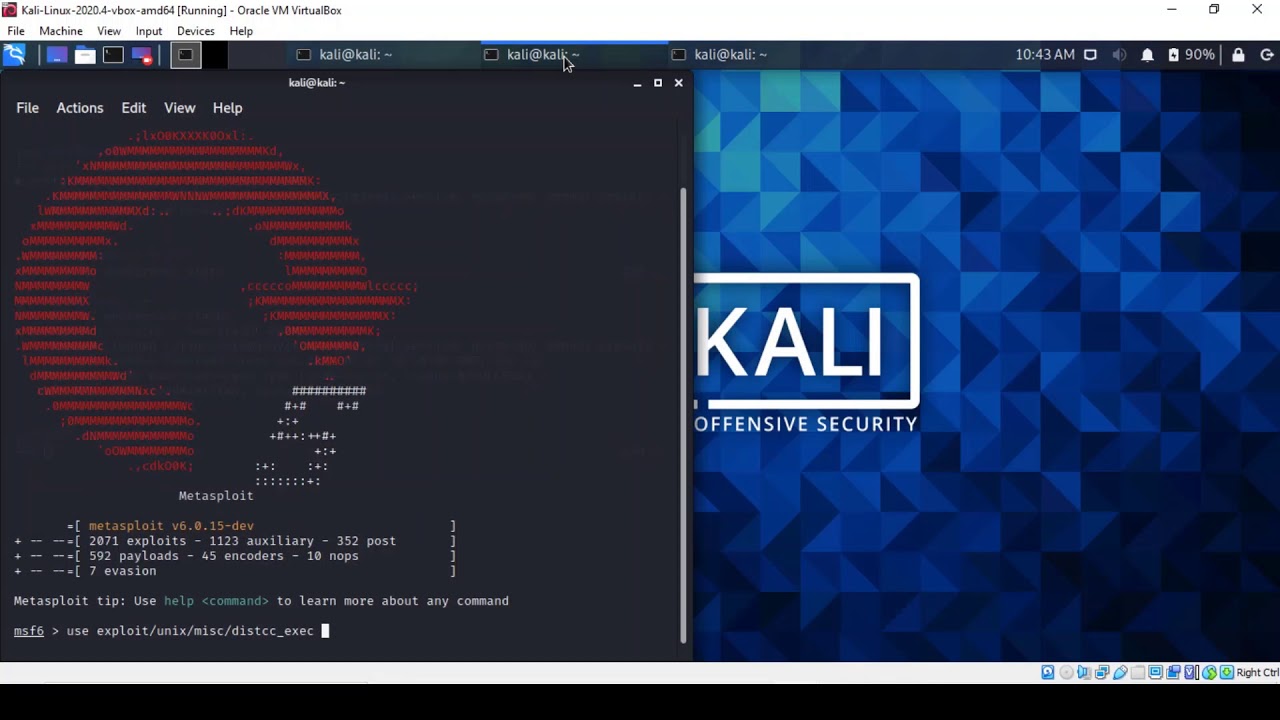Minimize the kali@kali terminal window
The width and height of the screenshot is (1280, 720).
[637, 83]
